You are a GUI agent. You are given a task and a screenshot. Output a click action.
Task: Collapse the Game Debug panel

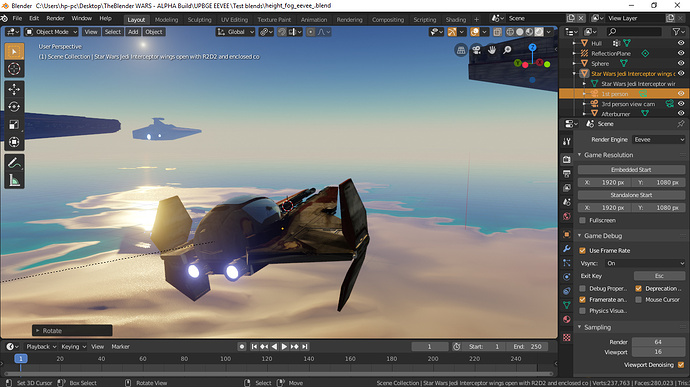pos(580,236)
